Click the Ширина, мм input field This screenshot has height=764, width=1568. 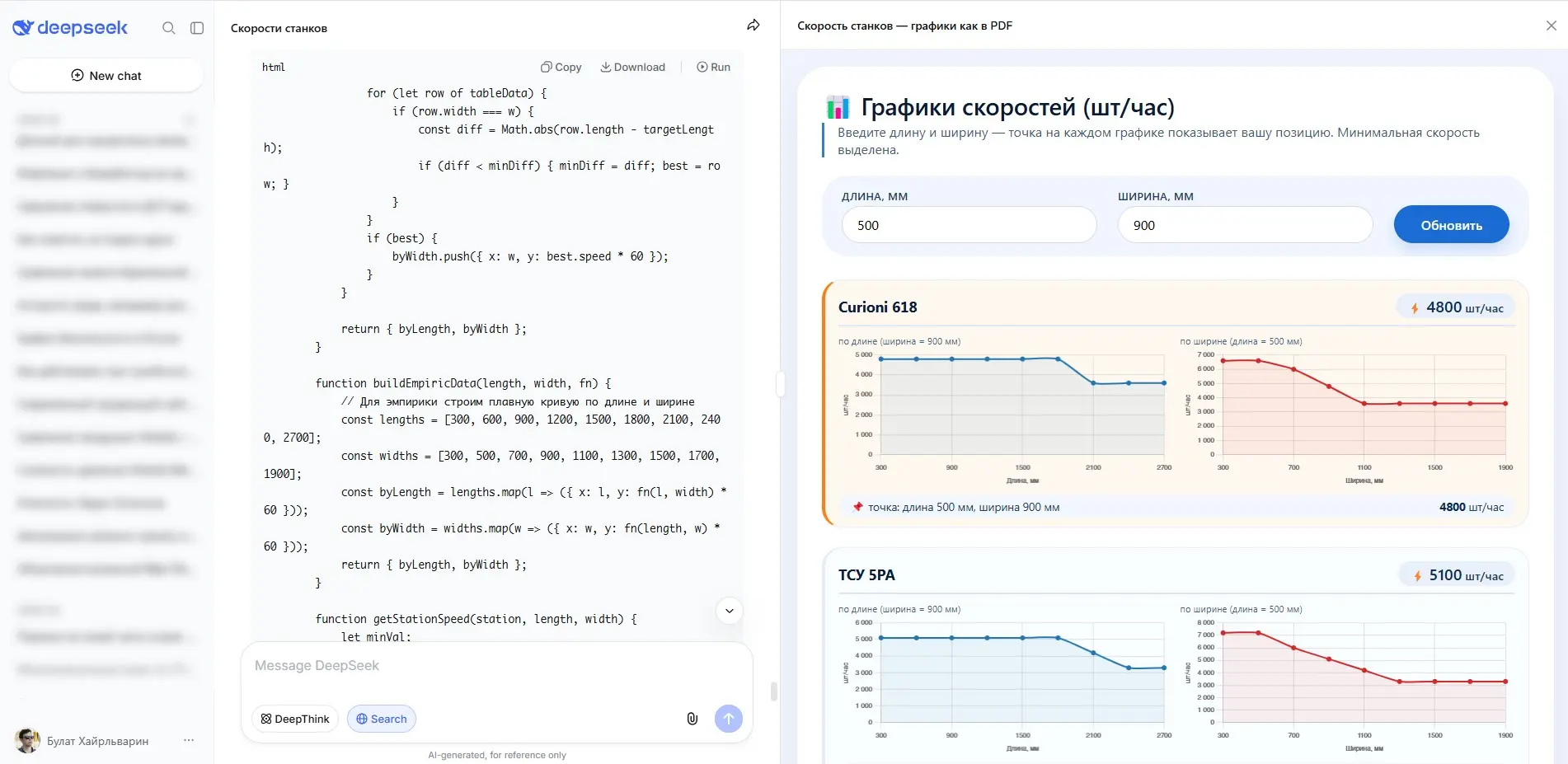pyautogui.click(x=1245, y=225)
